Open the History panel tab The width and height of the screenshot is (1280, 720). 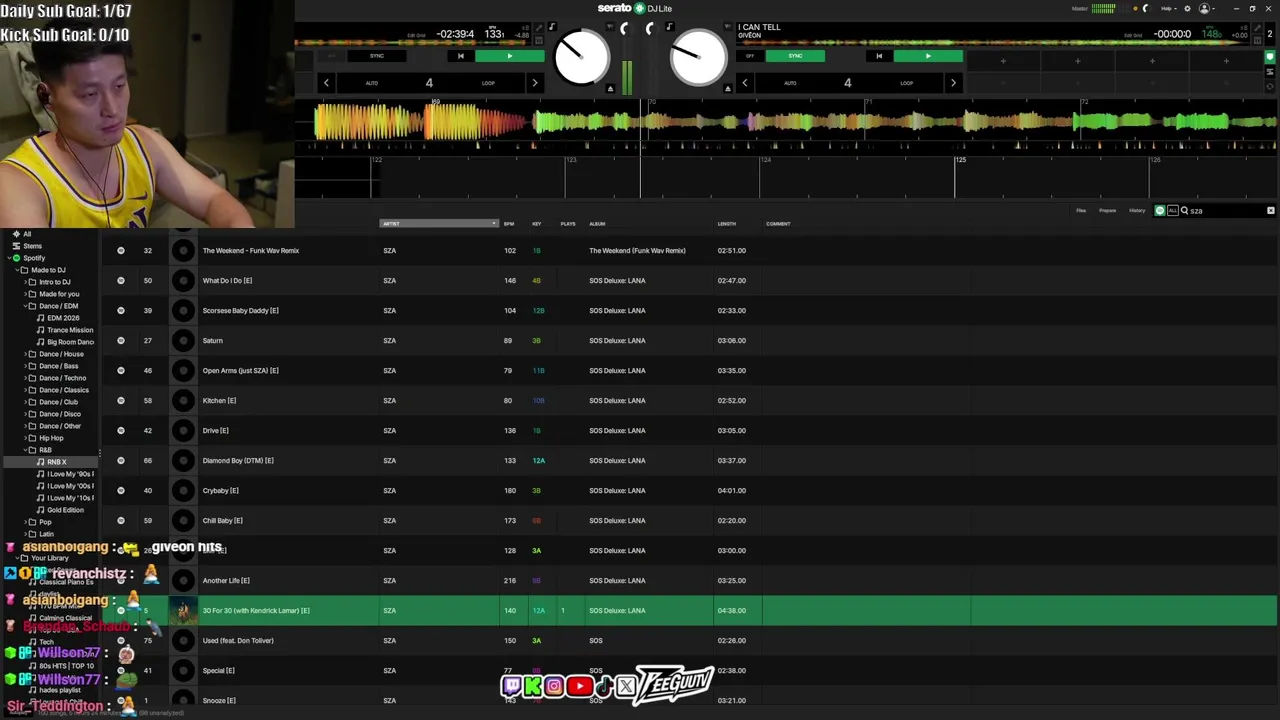pyautogui.click(x=1137, y=211)
